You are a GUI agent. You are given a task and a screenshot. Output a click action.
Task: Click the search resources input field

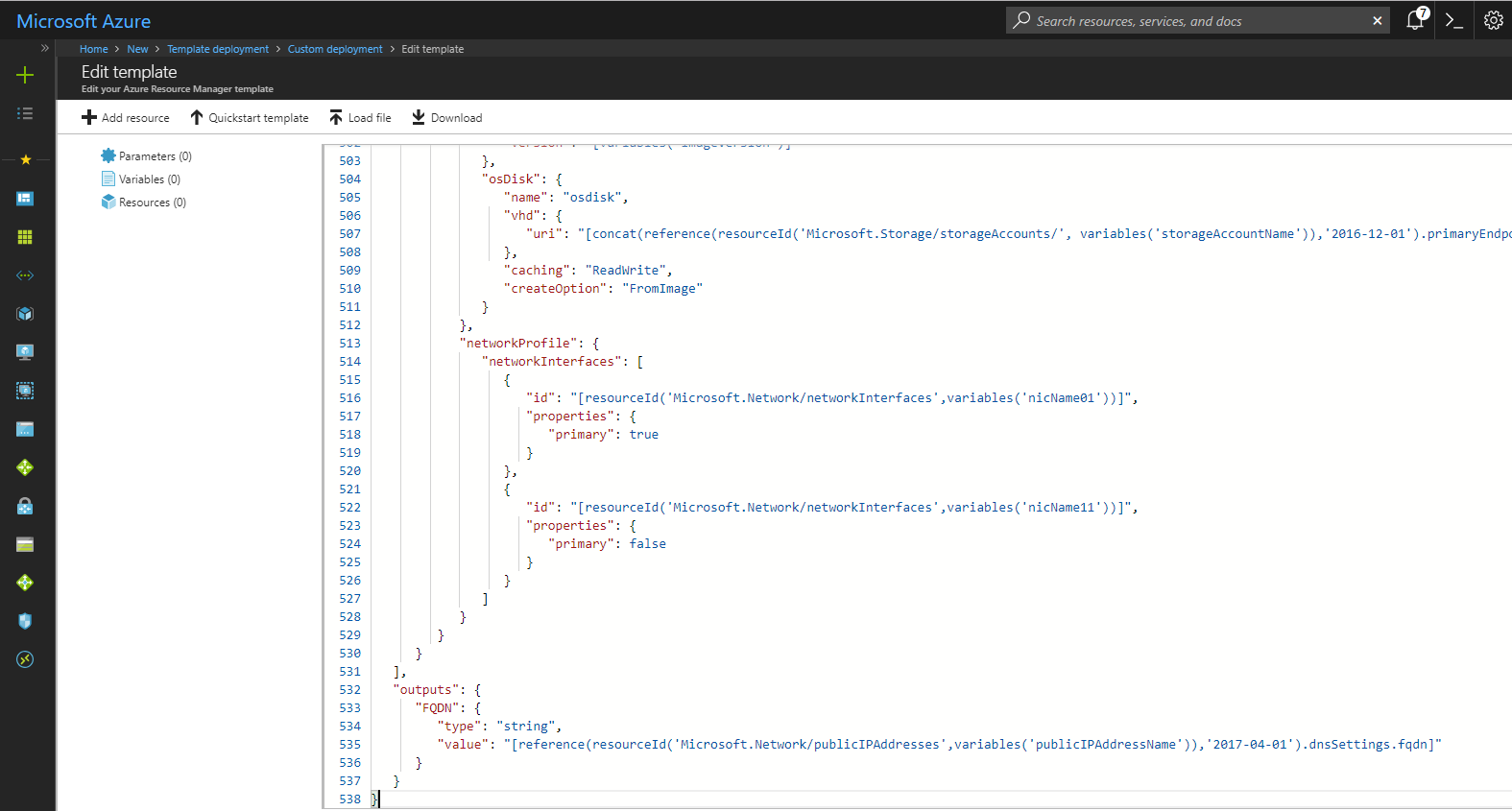pyautogui.click(x=1198, y=20)
